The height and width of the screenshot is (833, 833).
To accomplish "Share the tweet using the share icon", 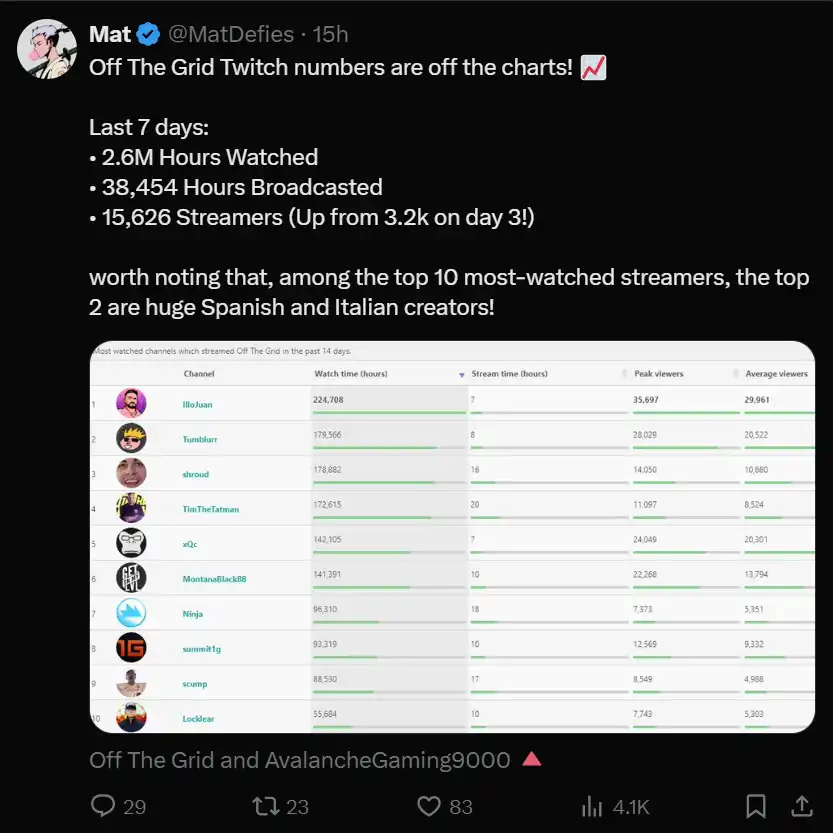I will tap(801, 805).
